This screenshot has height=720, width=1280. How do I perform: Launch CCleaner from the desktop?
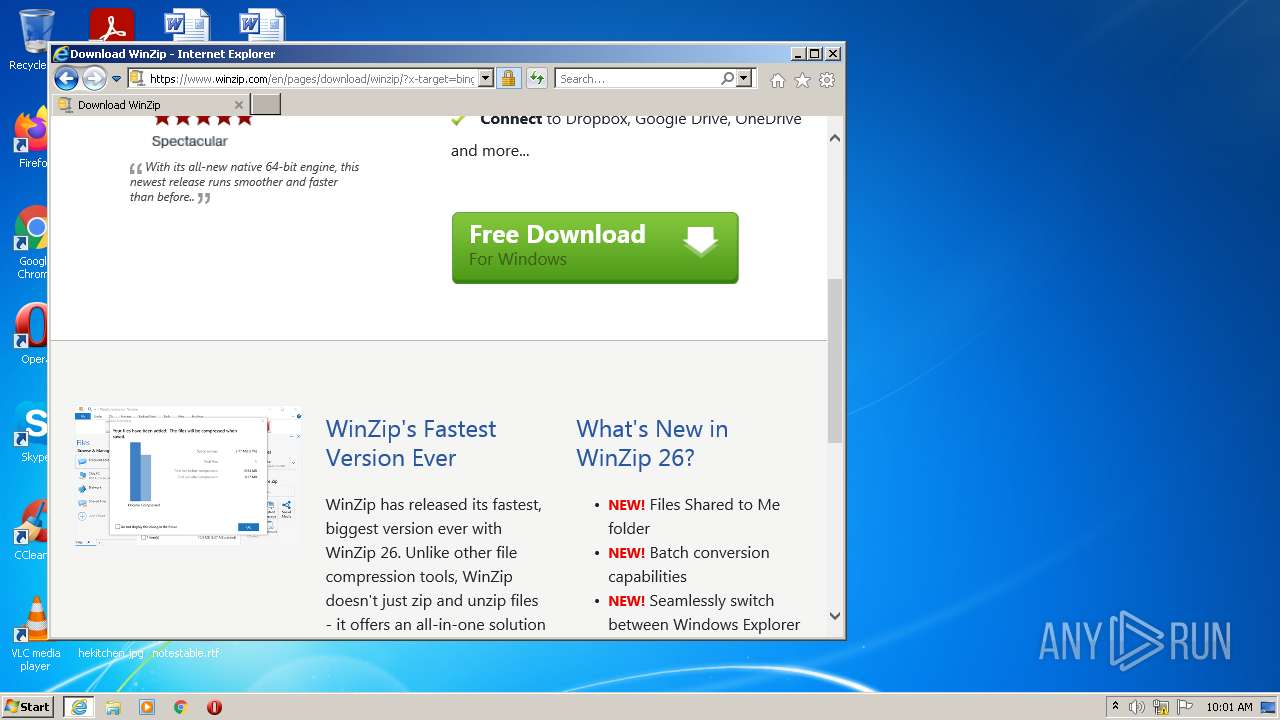click(x=32, y=530)
